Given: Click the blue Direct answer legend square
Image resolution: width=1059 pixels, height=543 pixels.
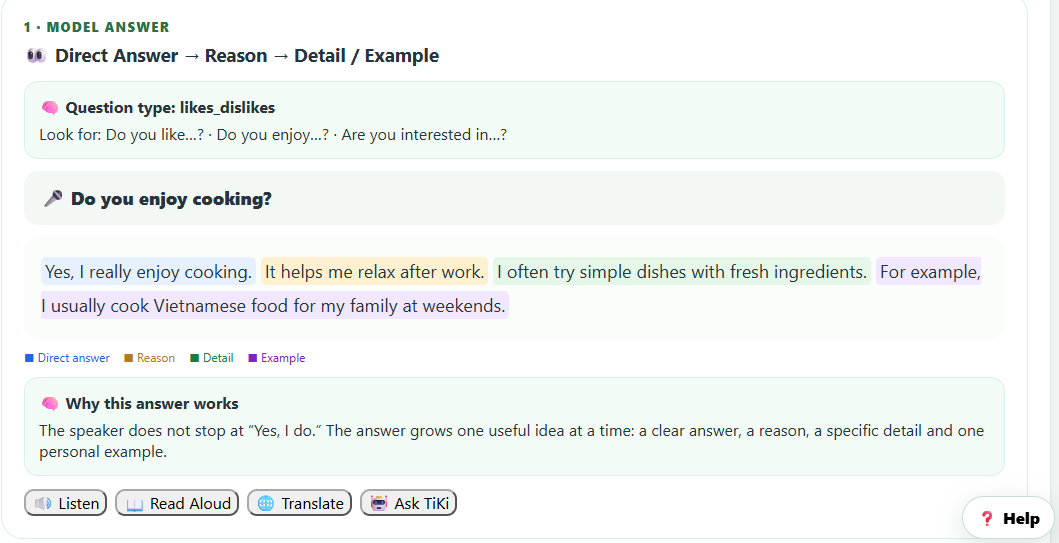Looking at the screenshot, I should 29,358.
